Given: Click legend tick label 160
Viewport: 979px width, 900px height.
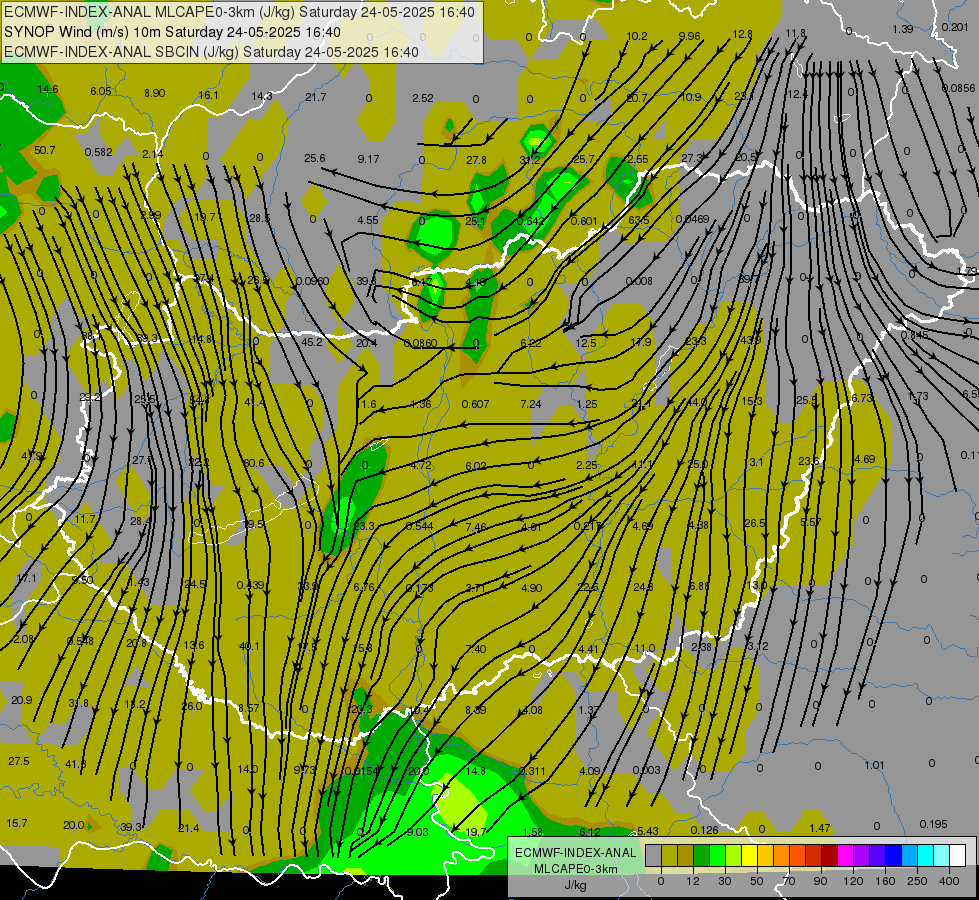Looking at the screenshot, I should click(x=885, y=881).
